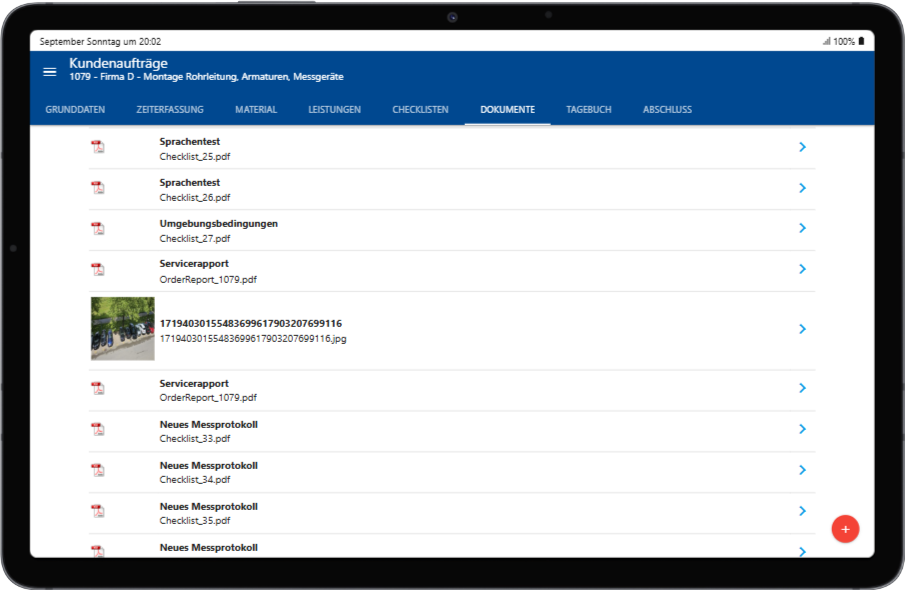This screenshot has height=590, width=905.
Task: Click PDF icon for Checklist_35.pdf
Action: [98, 512]
